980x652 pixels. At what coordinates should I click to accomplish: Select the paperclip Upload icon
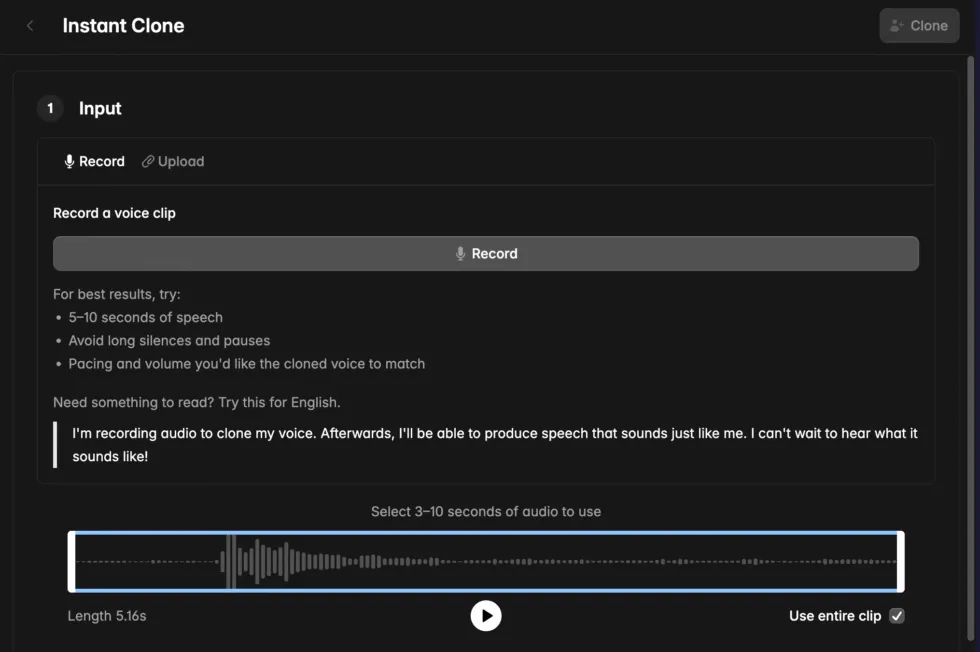pyautogui.click(x=146, y=160)
